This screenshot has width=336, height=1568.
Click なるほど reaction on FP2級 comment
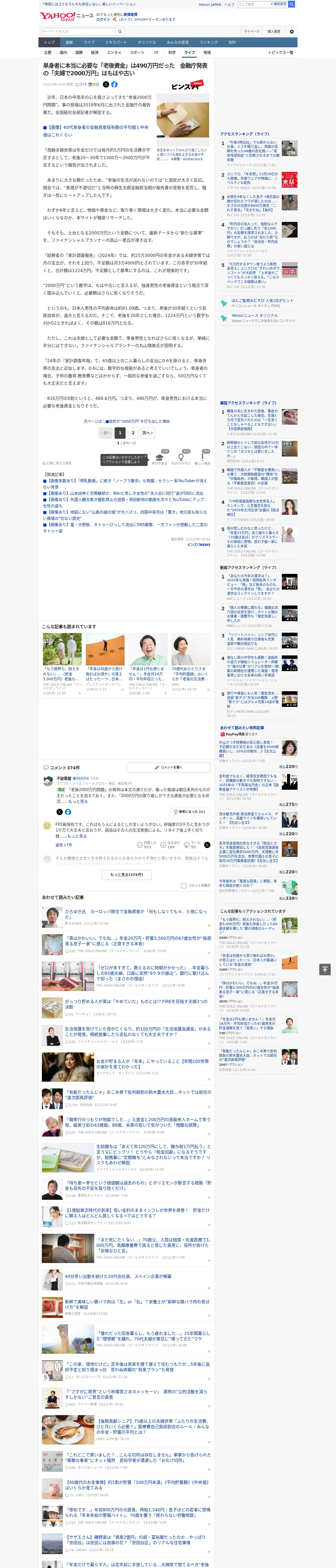click(171, 845)
